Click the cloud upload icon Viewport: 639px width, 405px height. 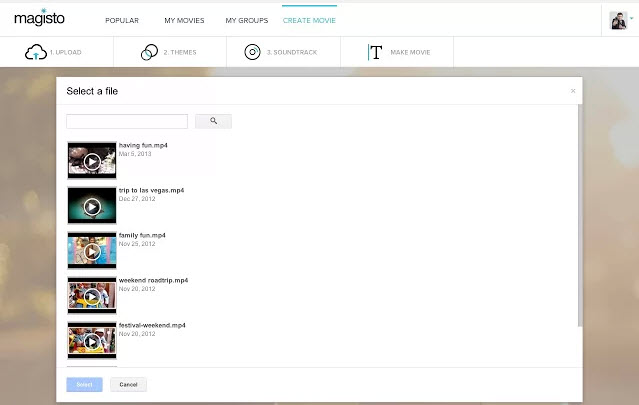[36, 52]
